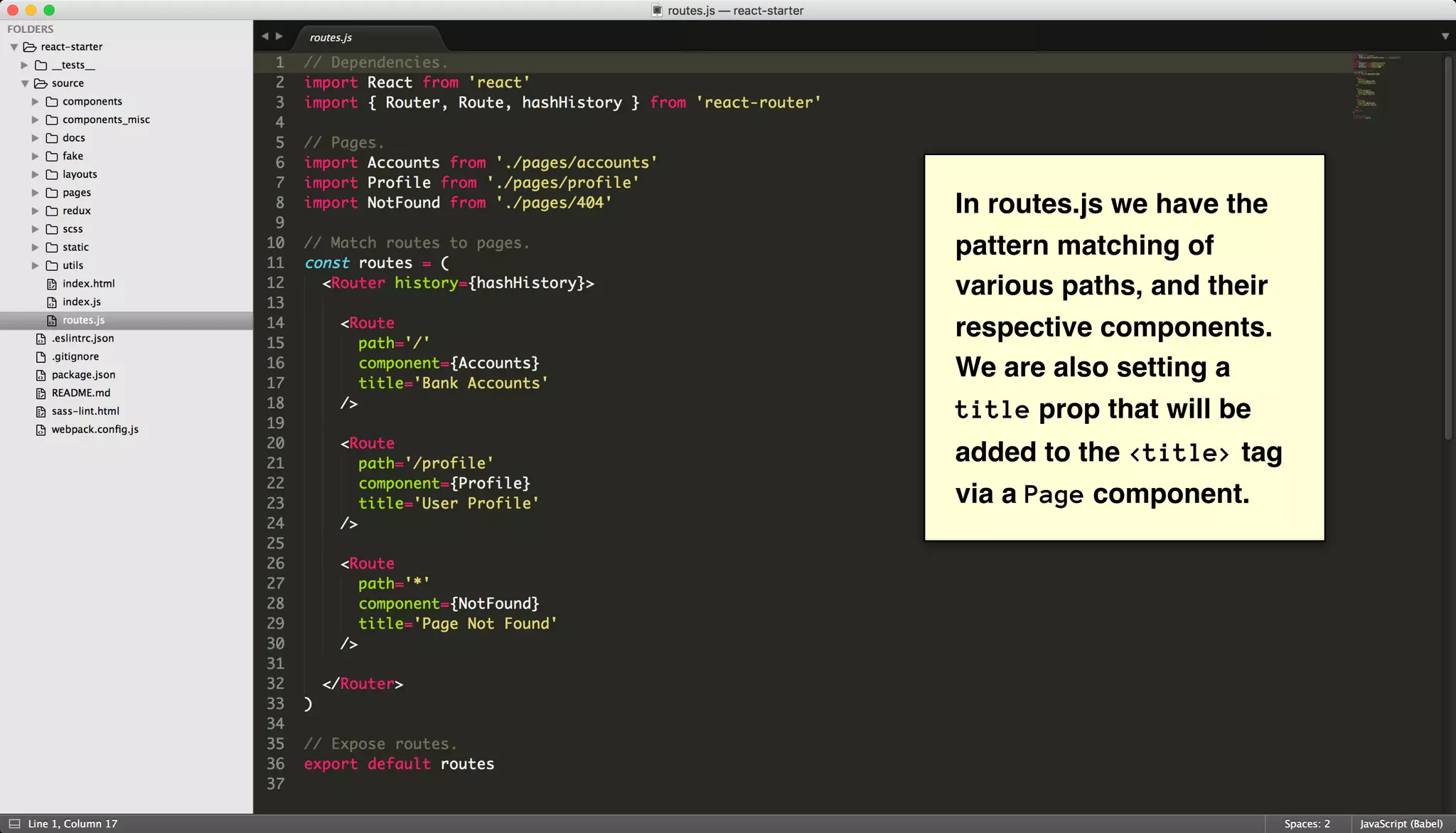Open webpack.config.js from sidebar
The image size is (1456, 833).
(x=95, y=430)
